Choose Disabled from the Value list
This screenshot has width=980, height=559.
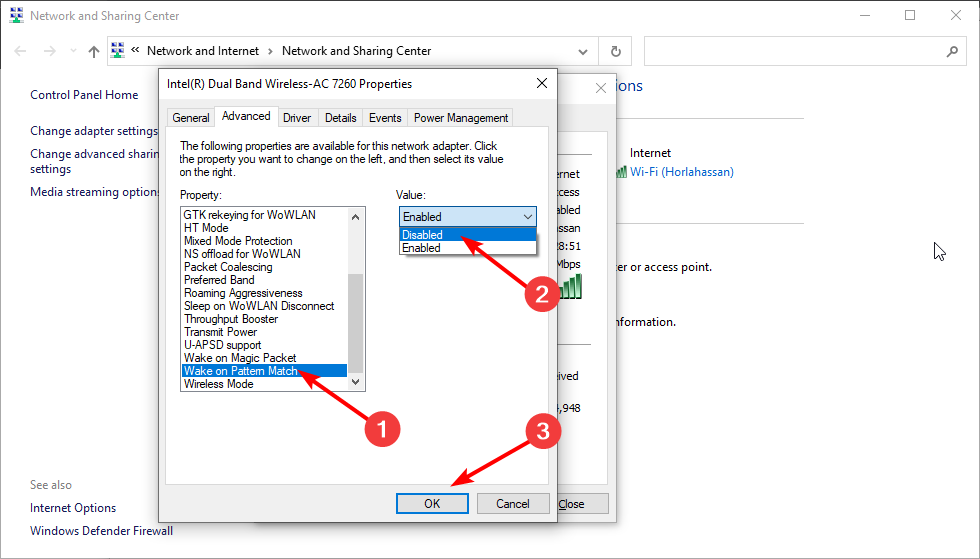(468, 234)
